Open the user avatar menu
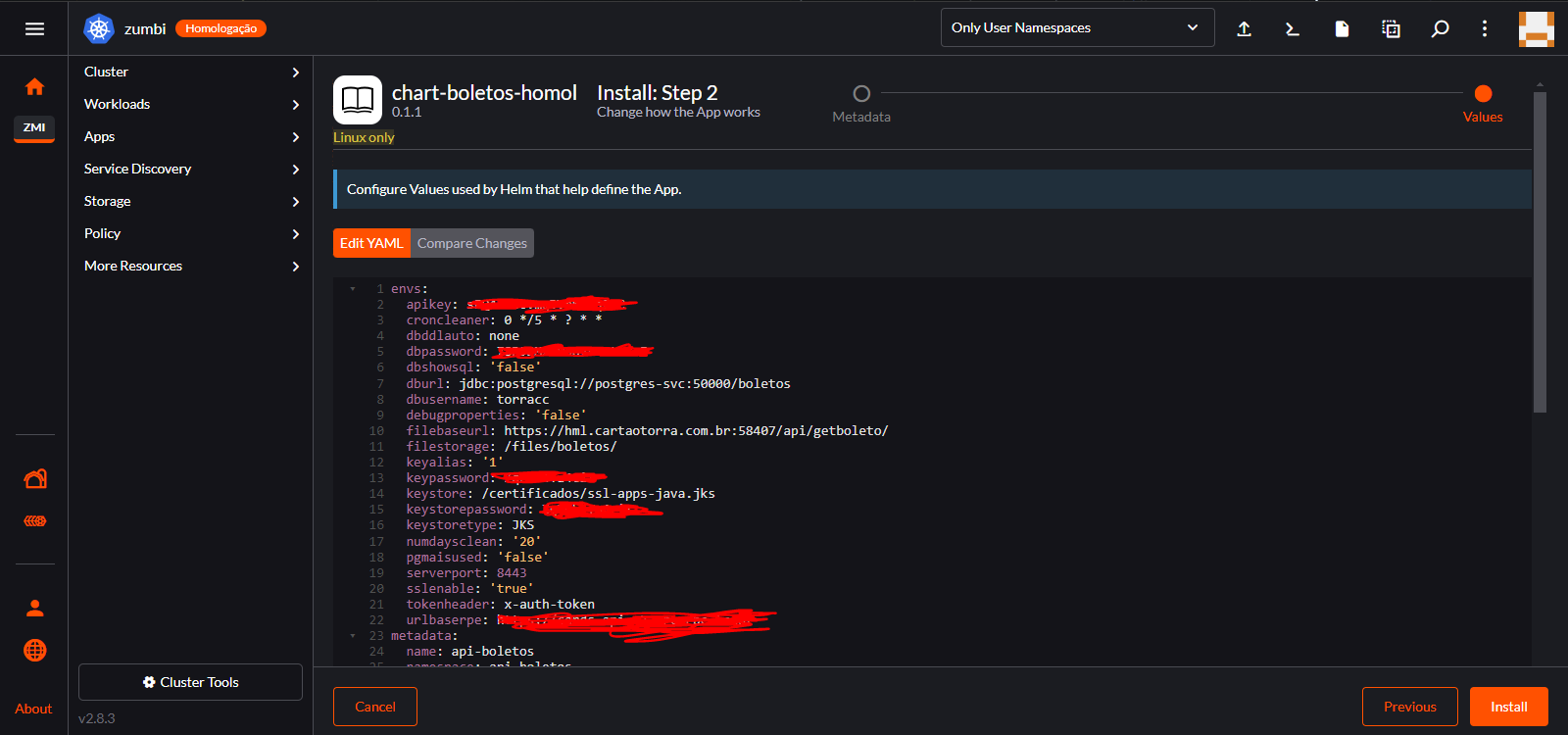Screen dimensions: 1568x735 pyautogui.click(x=1536, y=28)
